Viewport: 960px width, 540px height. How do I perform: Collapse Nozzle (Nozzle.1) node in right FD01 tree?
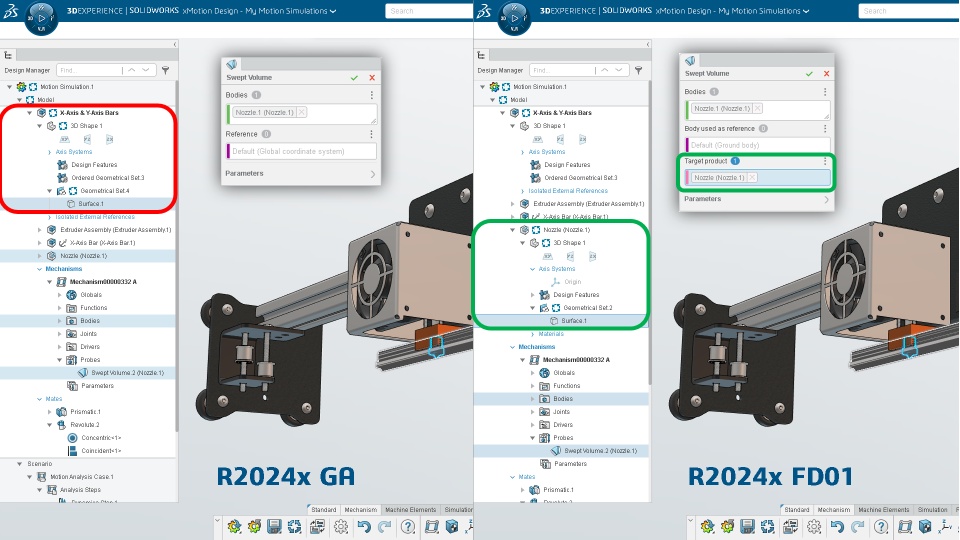click(x=512, y=230)
